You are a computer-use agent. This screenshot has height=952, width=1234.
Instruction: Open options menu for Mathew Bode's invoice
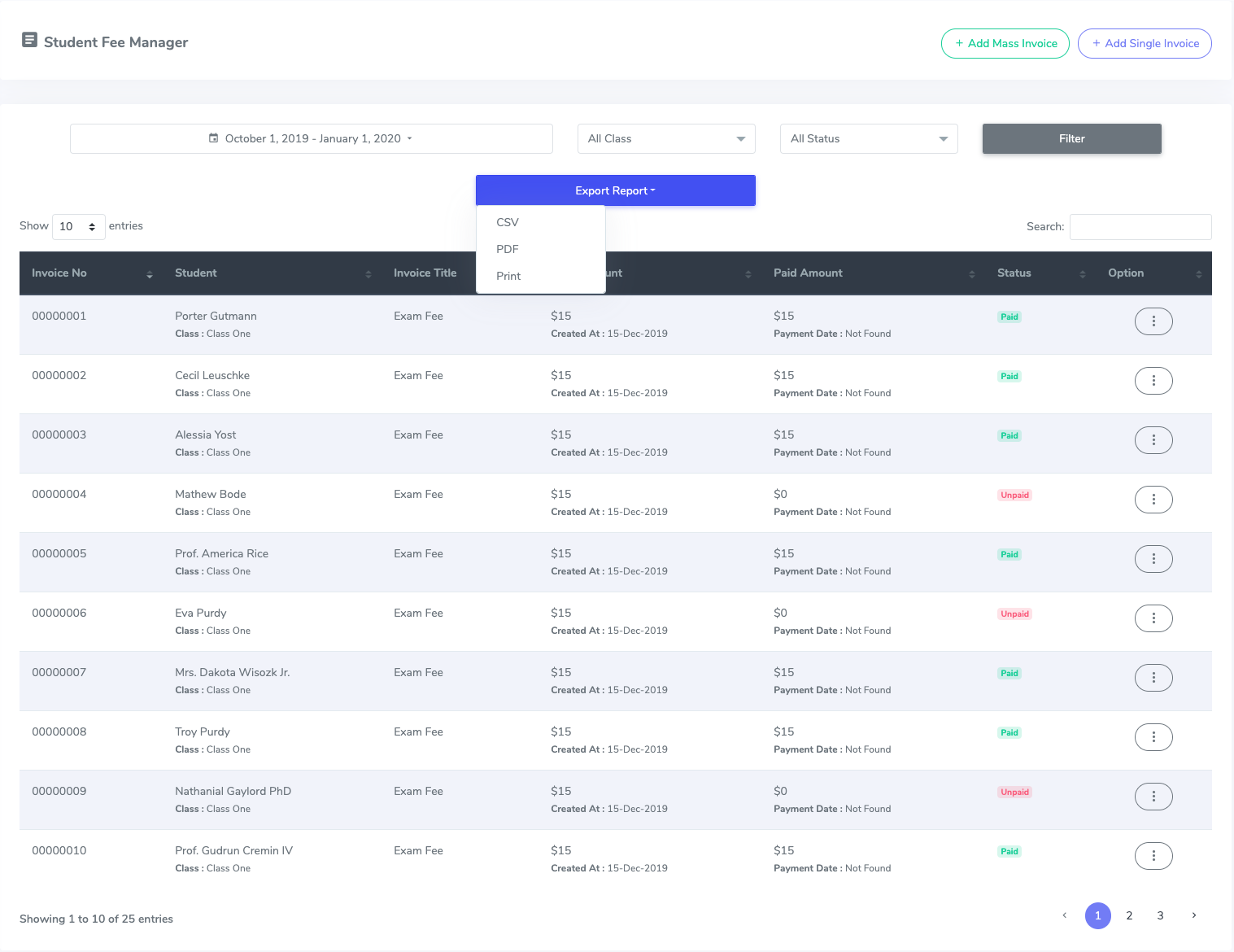click(1153, 500)
